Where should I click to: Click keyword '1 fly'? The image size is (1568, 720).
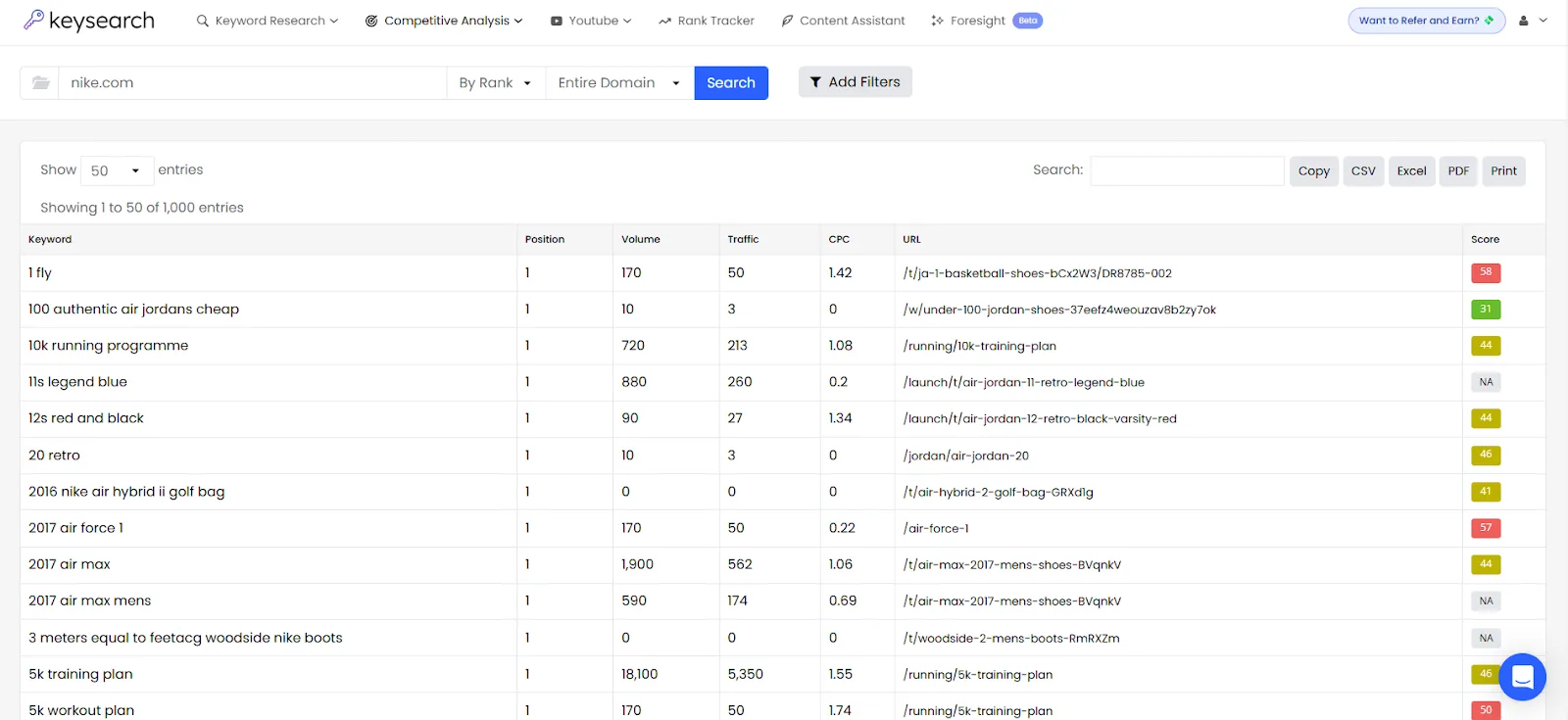(40, 273)
